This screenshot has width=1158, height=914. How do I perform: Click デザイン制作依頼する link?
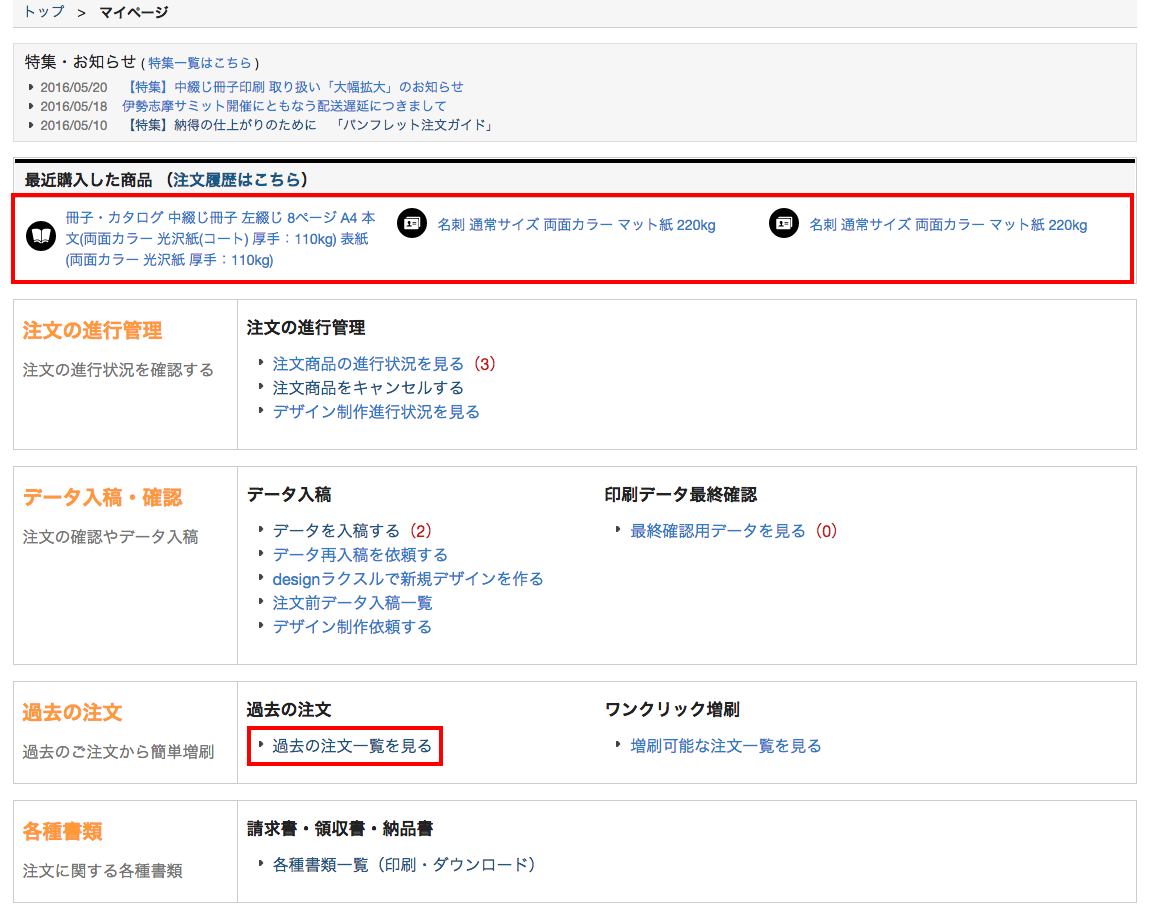click(352, 627)
